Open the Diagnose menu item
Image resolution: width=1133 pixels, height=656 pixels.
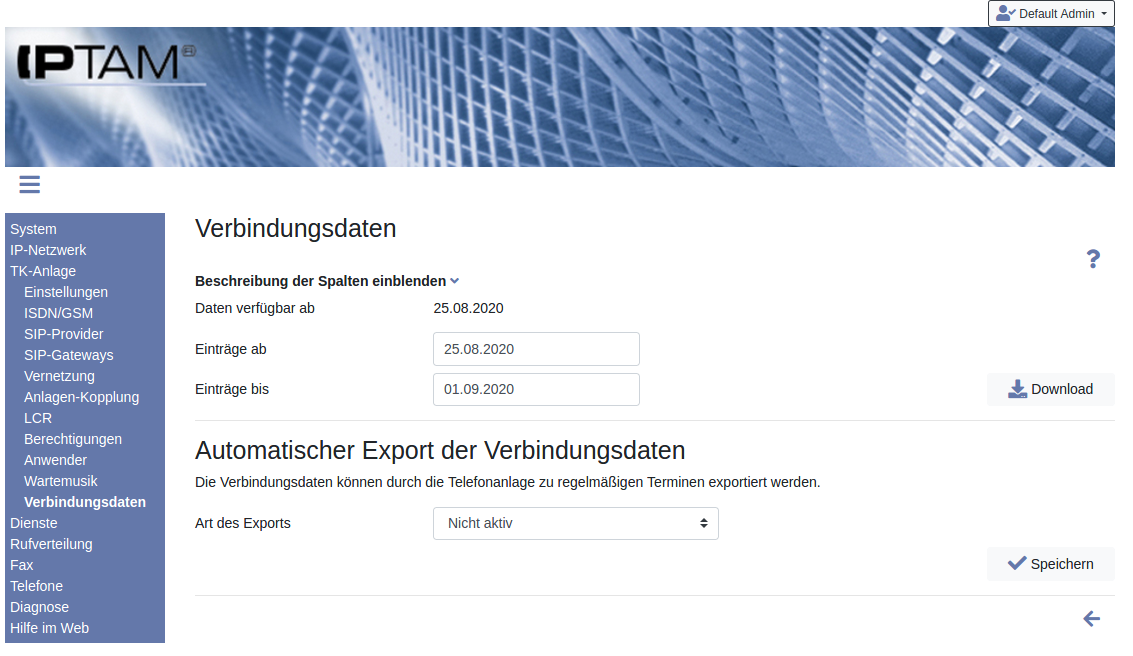point(39,607)
